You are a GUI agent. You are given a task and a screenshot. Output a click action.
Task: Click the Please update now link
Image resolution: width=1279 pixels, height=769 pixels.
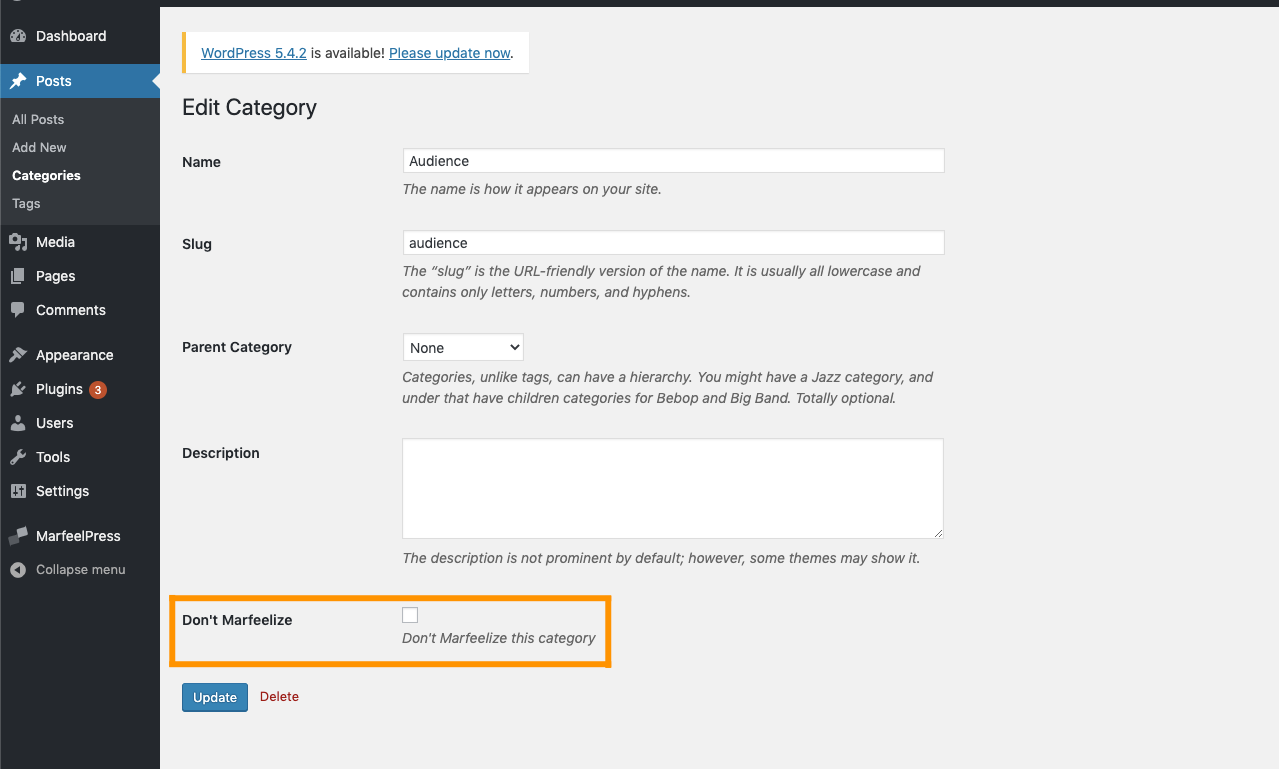(450, 53)
